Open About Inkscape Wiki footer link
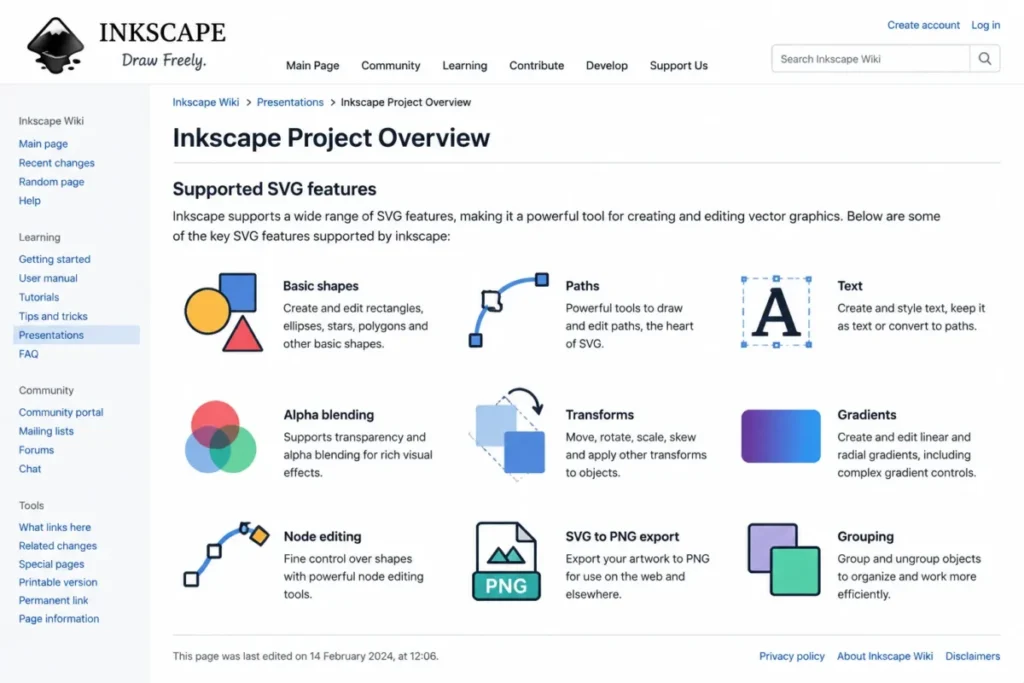Viewport: 1024px width, 683px height. (x=885, y=656)
